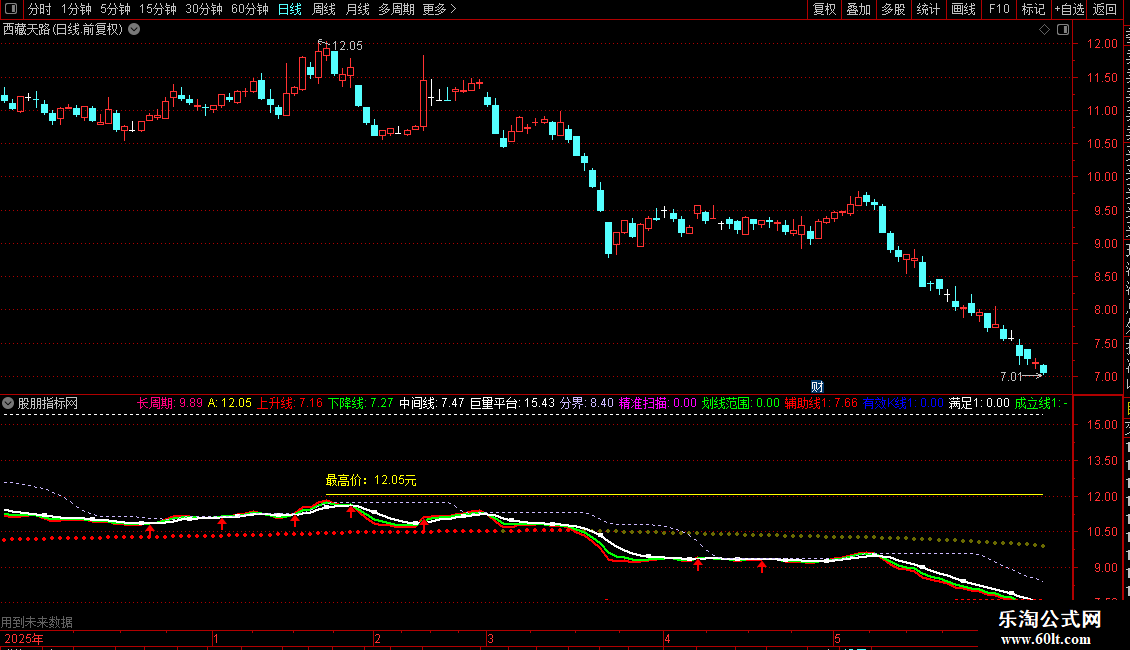
Task: Select the 1分钟 period
Action: point(76,9)
